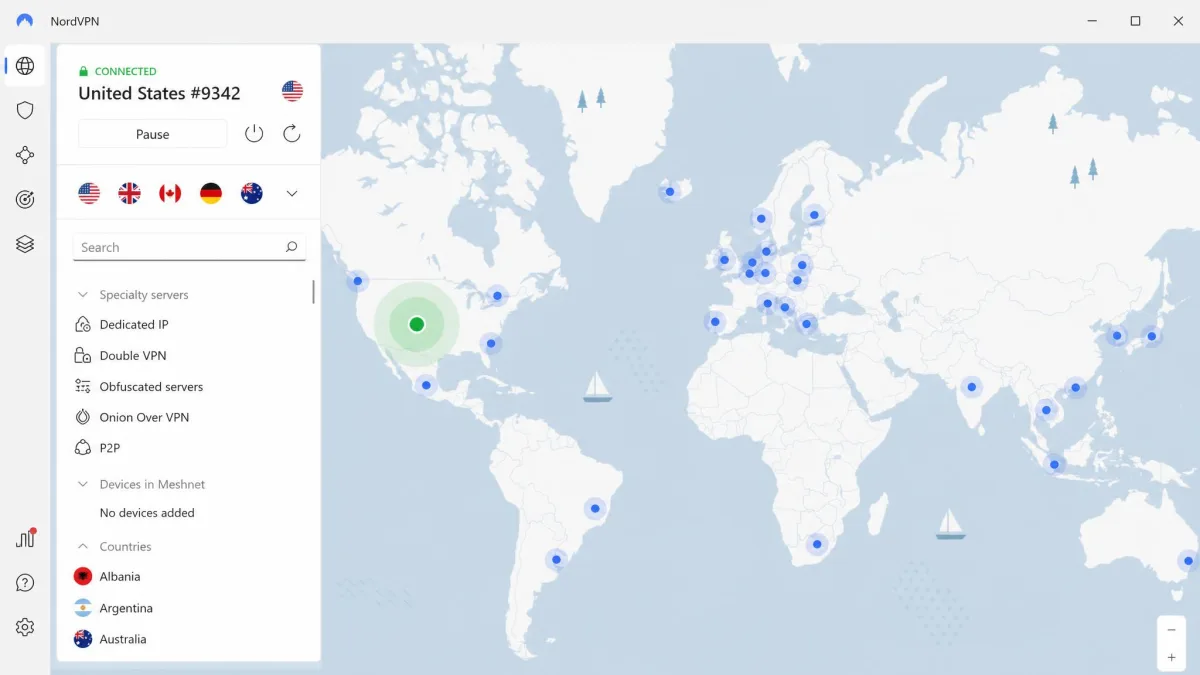Click the Albania flag icon
1200x675 pixels.
point(83,576)
